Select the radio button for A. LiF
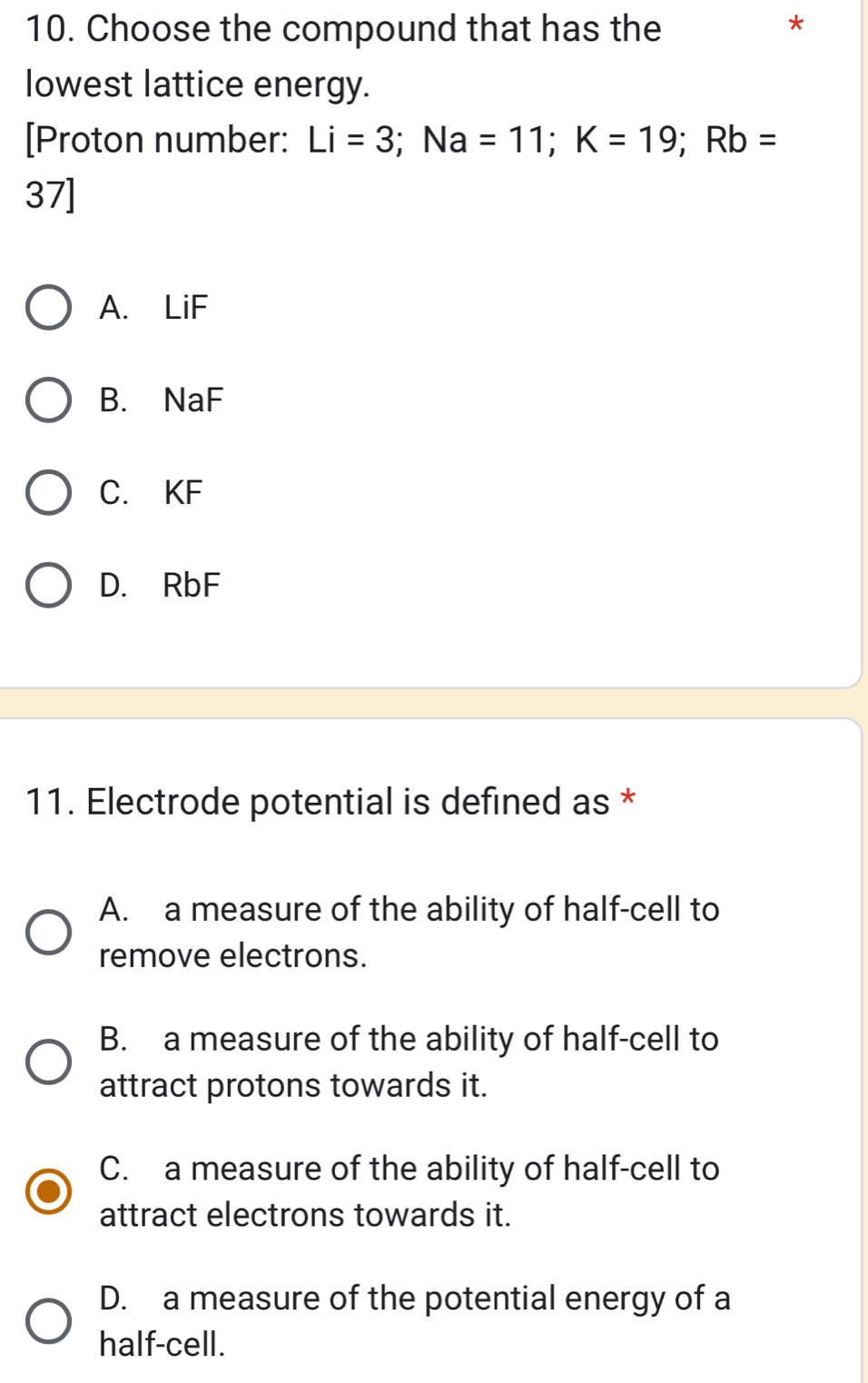868x1383 pixels. coord(48,308)
